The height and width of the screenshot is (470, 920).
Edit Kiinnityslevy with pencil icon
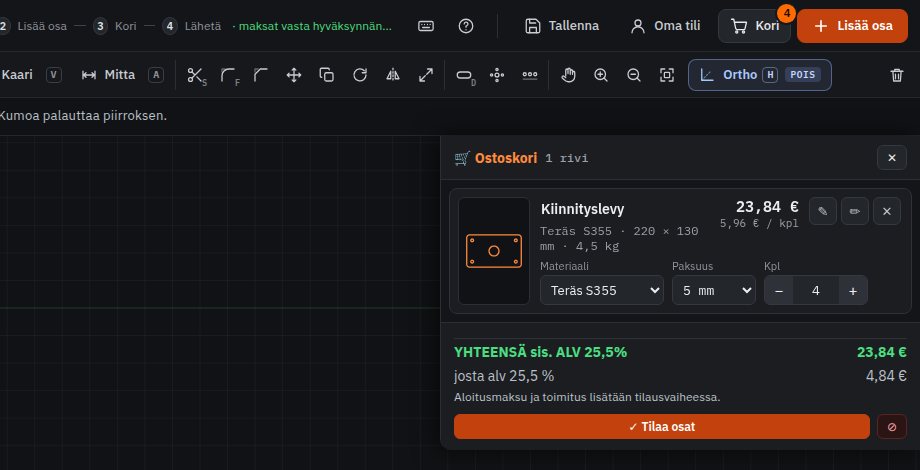[823, 211]
